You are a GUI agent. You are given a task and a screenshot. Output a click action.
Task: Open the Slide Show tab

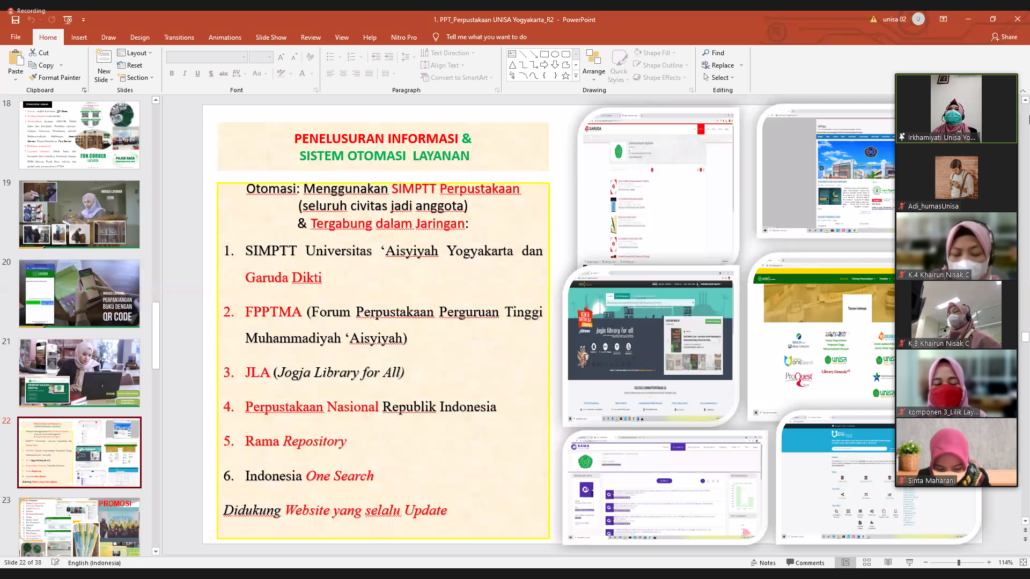(271, 37)
